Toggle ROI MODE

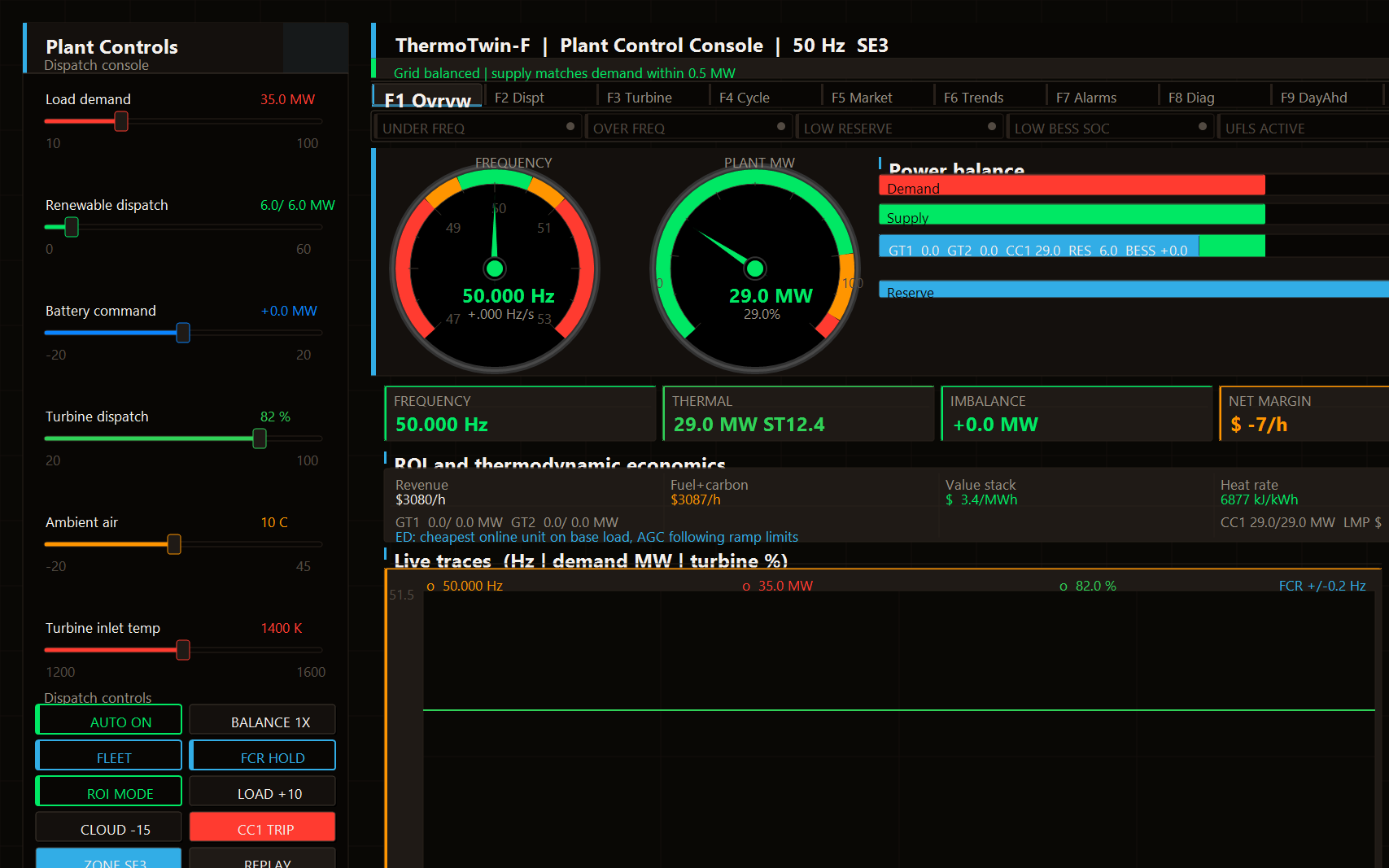pyautogui.click(x=109, y=792)
